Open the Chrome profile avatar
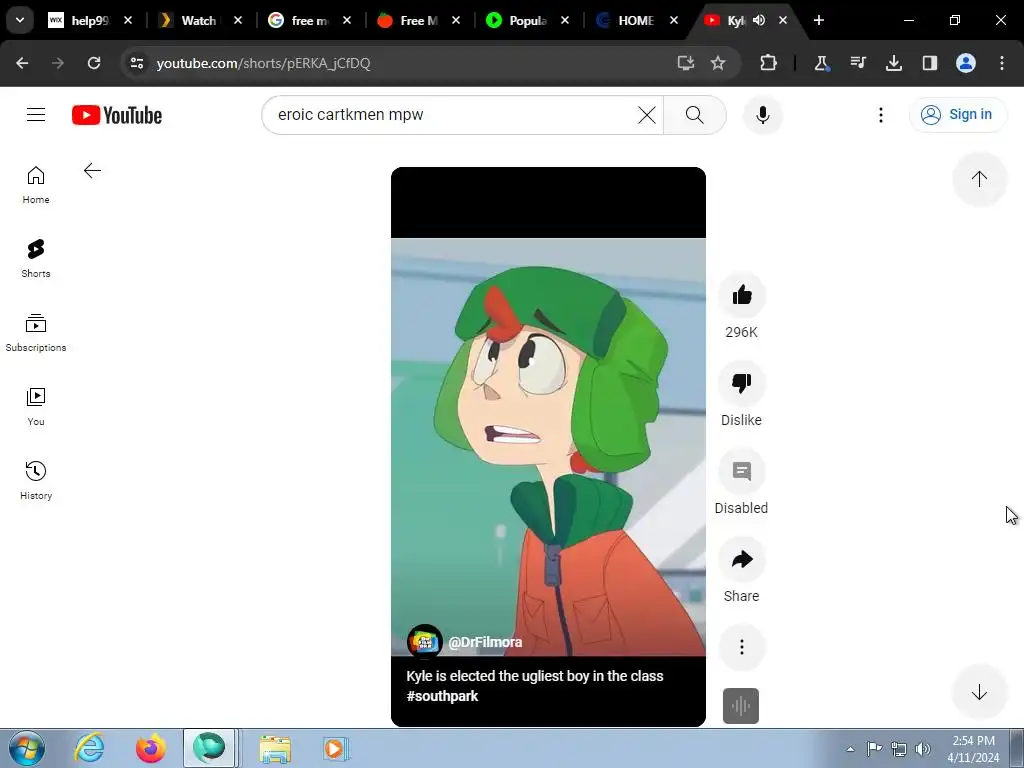The height and width of the screenshot is (768, 1024). pos(966,63)
